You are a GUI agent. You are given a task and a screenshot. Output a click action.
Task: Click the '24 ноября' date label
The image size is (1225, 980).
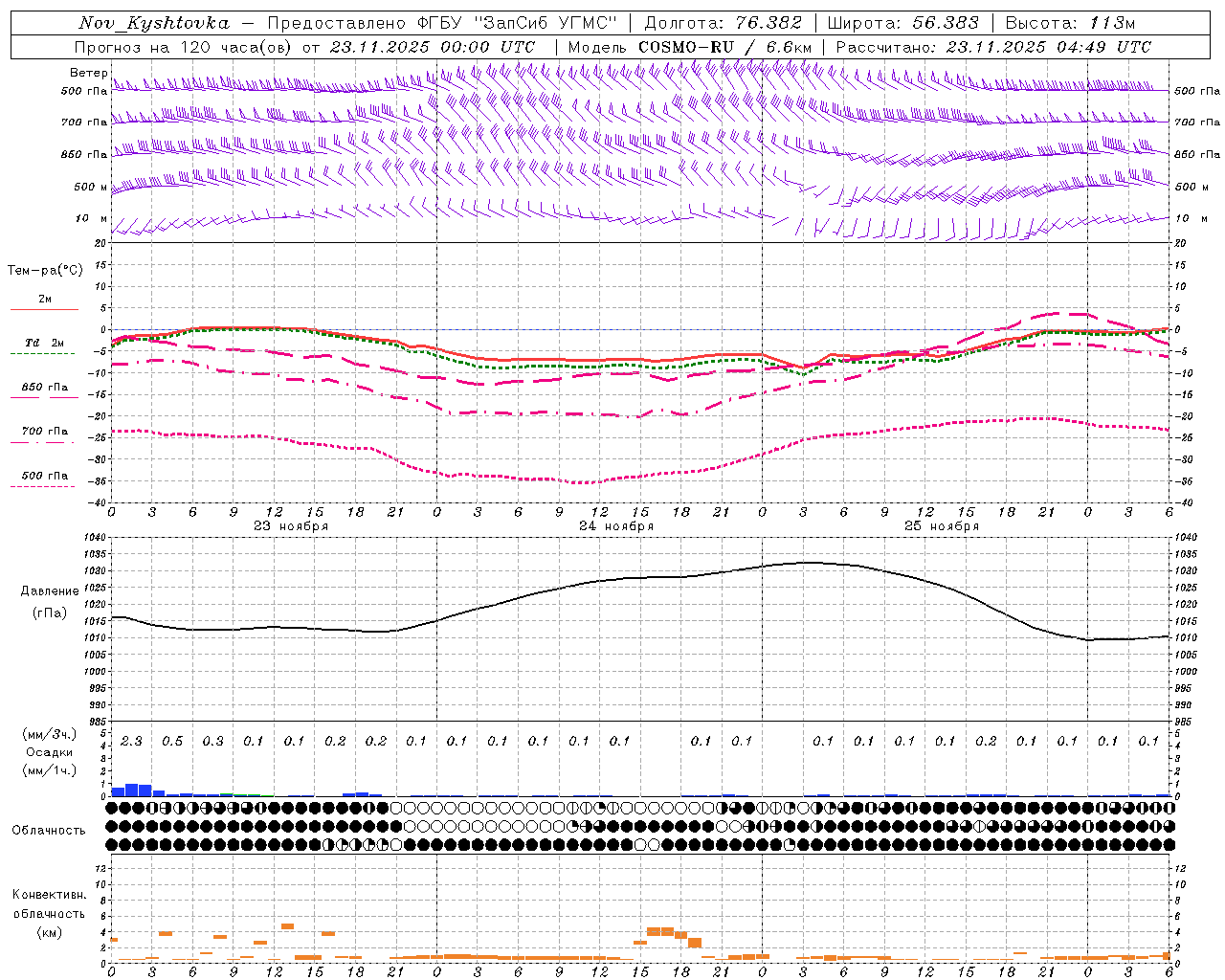[x=616, y=526]
